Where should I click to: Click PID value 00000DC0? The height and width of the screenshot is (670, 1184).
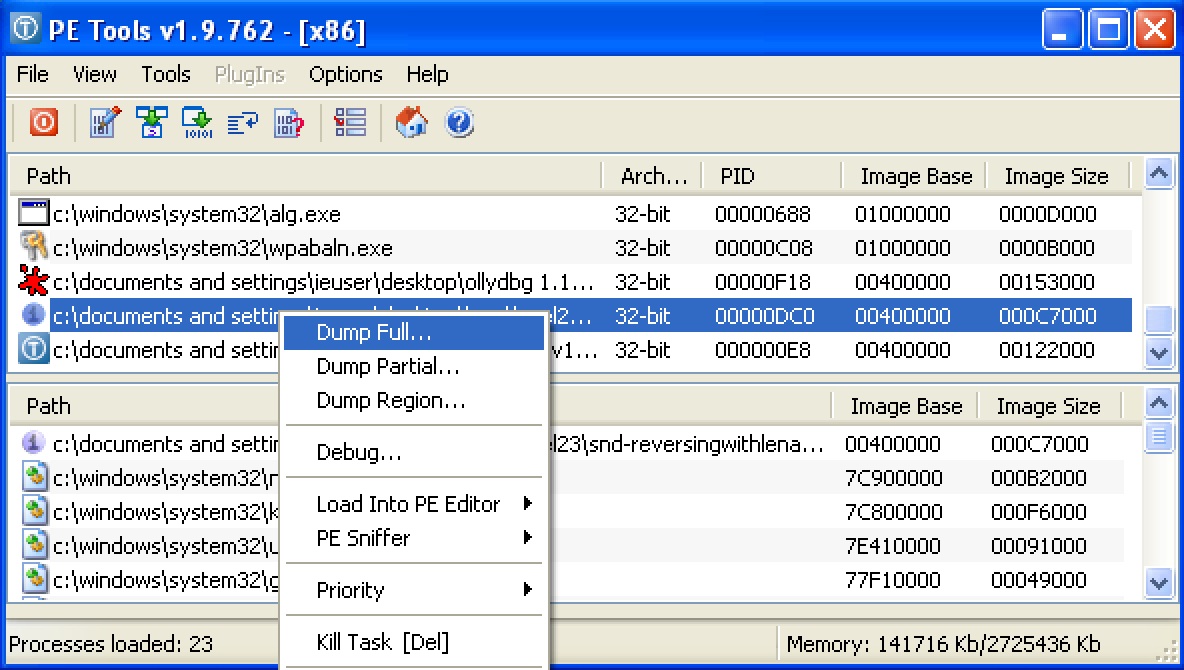[764, 316]
